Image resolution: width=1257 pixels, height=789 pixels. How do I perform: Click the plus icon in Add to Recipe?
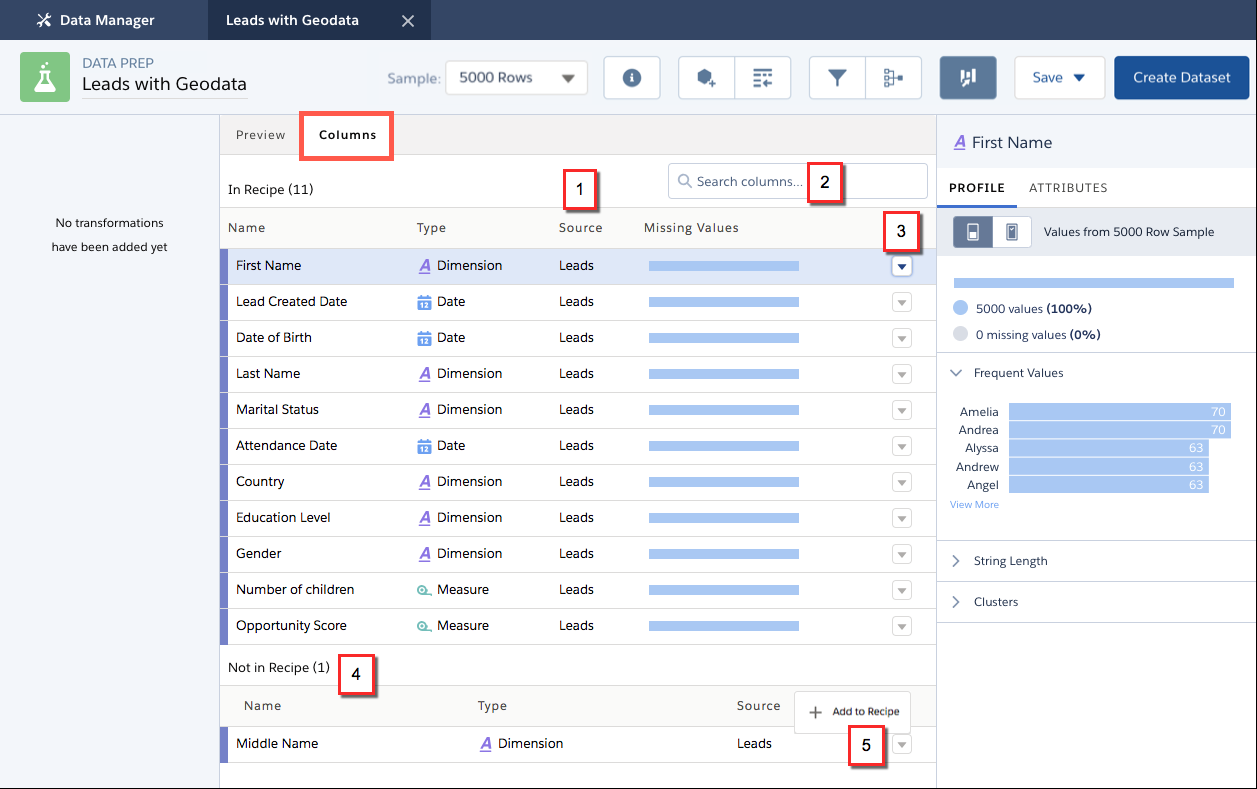(815, 712)
